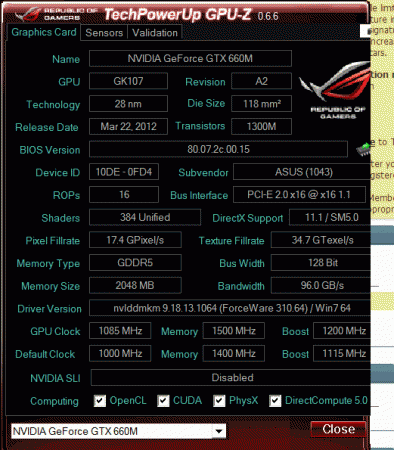Viewport: 394px width, 450px height.
Task: Switch to the Sensors tab
Action: (x=104, y=33)
